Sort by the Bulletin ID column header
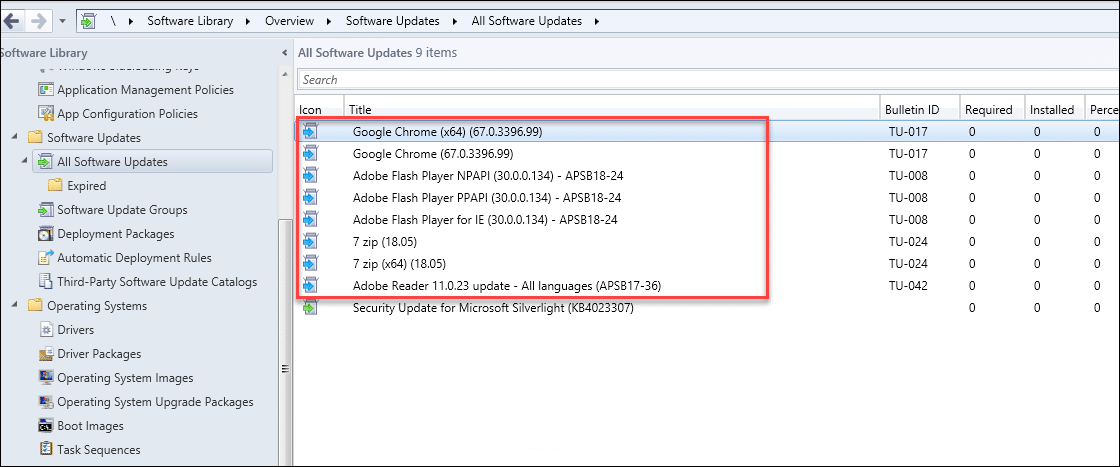This screenshot has width=1120, height=467. tap(919, 109)
